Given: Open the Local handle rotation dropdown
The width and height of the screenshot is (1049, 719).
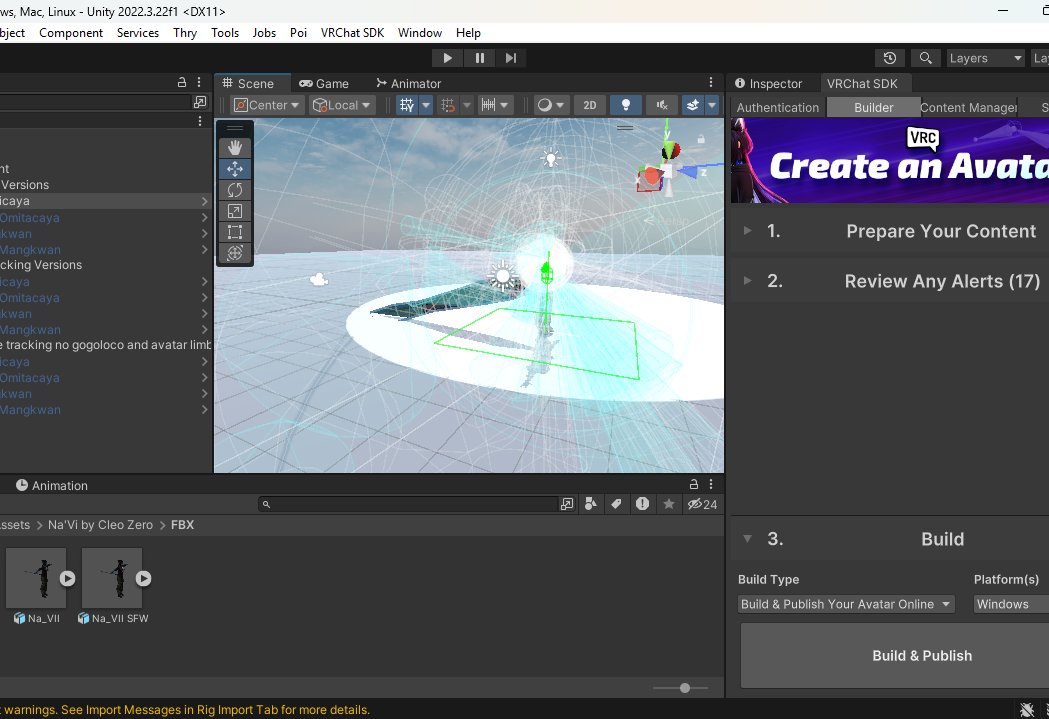Looking at the screenshot, I should [x=341, y=105].
